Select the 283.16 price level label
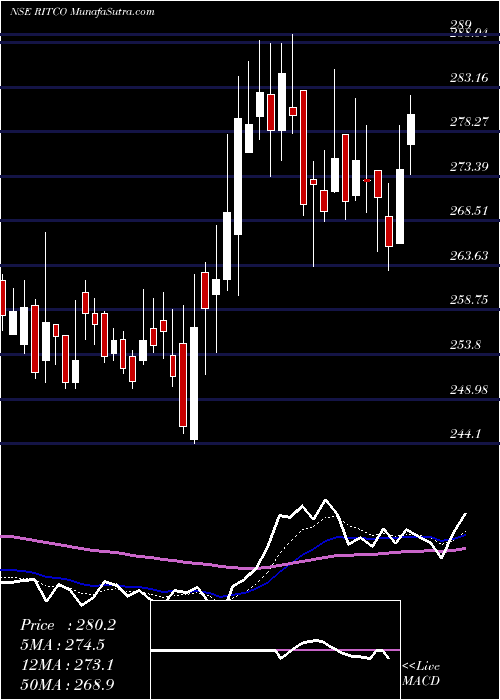 [469, 78]
